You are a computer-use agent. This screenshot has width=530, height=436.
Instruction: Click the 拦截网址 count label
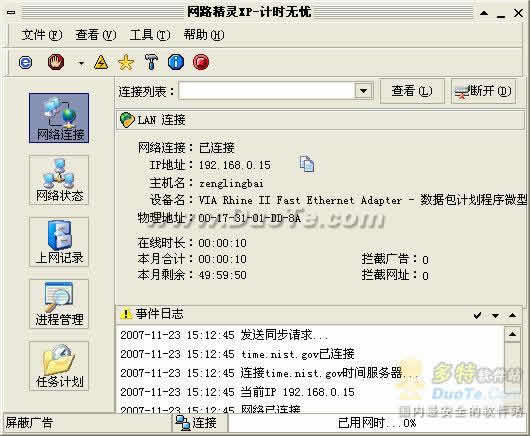395,275
